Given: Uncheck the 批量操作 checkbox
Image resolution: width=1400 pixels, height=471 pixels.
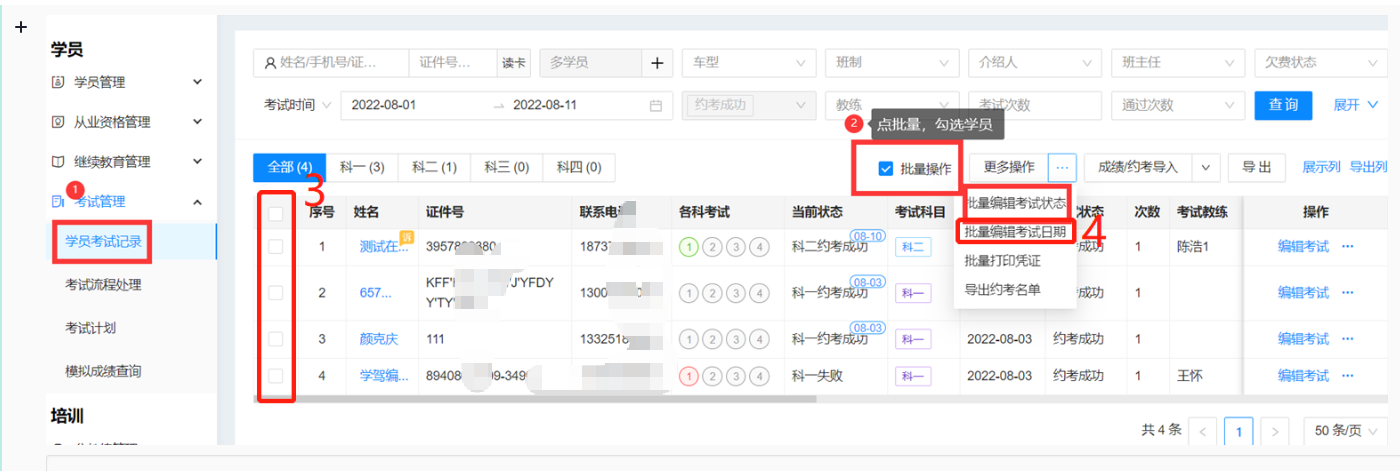Looking at the screenshot, I should pos(885,169).
